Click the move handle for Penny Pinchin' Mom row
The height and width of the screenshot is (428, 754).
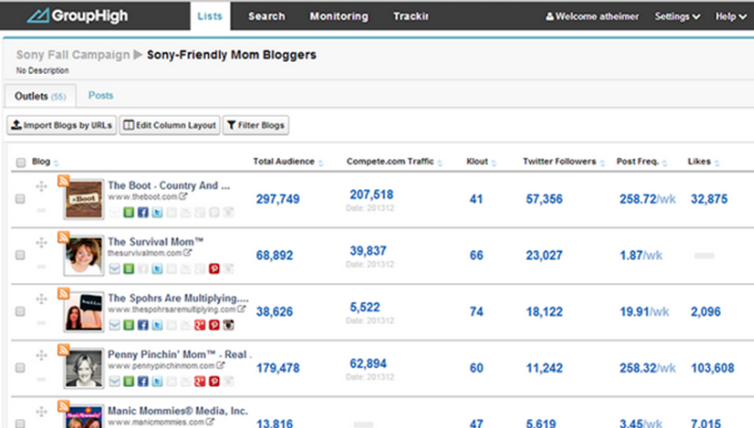(41, 355)
